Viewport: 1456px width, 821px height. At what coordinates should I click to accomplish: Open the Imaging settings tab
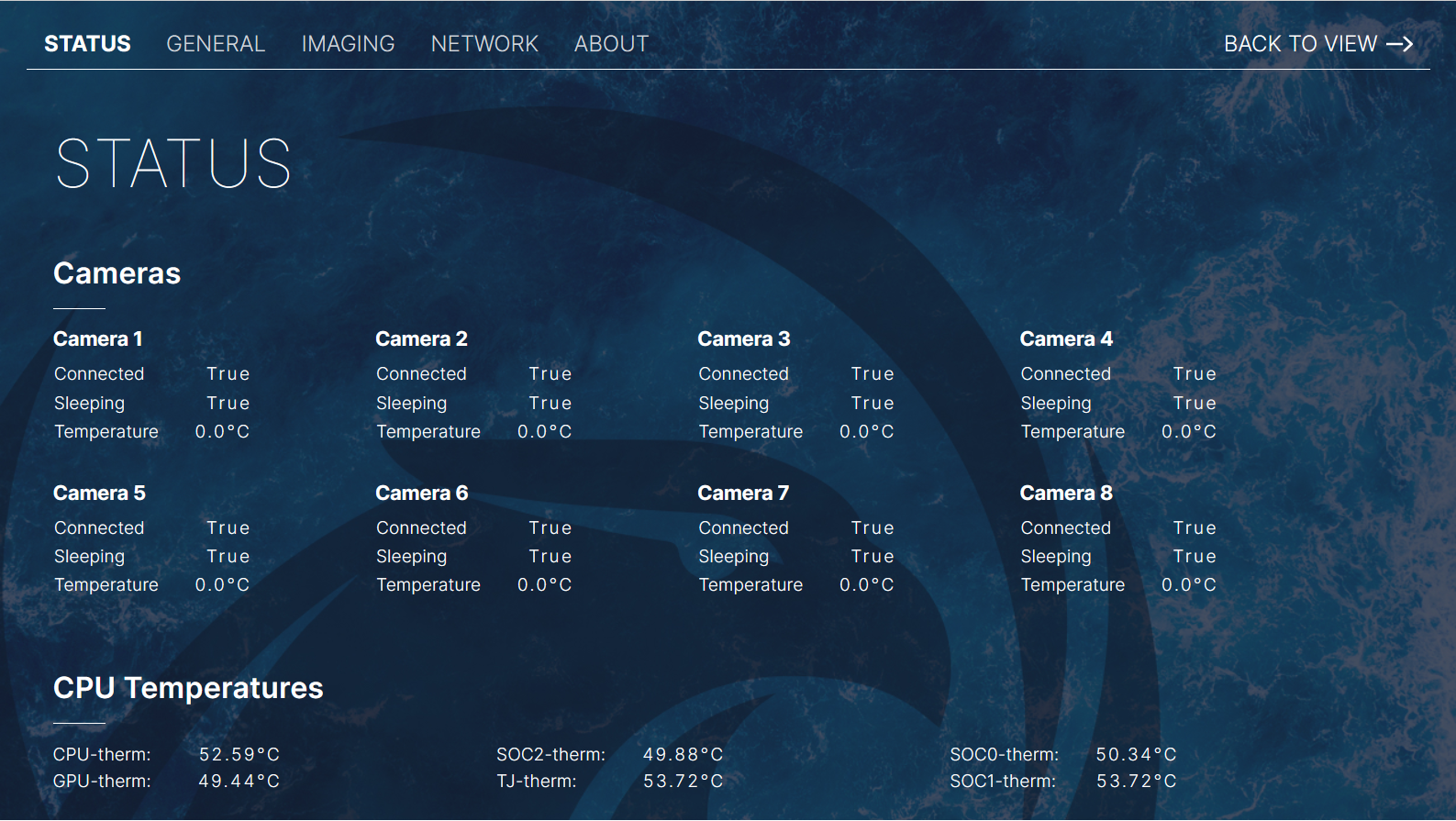pyautogui.click(x=348, y=44)
